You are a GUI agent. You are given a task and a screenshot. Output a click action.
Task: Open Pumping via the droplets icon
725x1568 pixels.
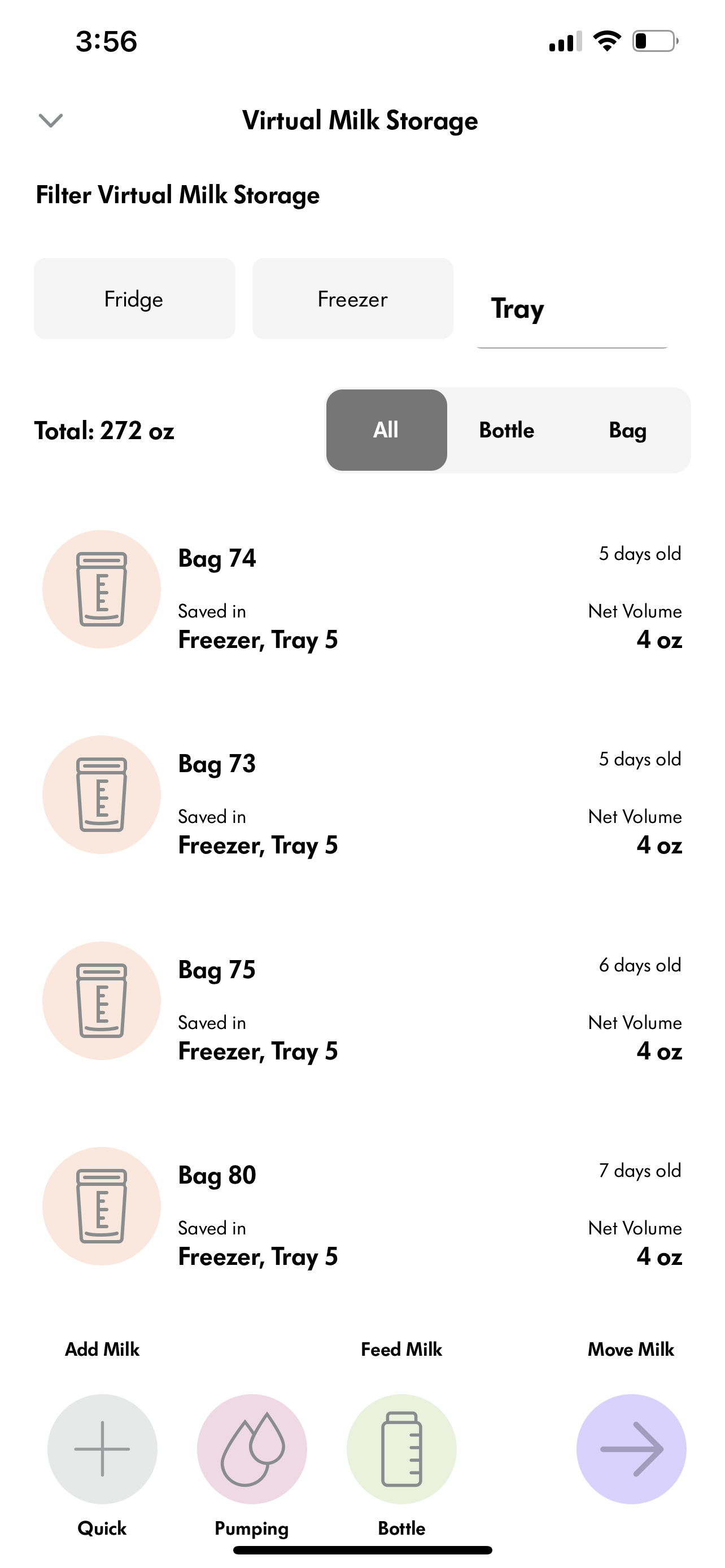(252, 1449)
